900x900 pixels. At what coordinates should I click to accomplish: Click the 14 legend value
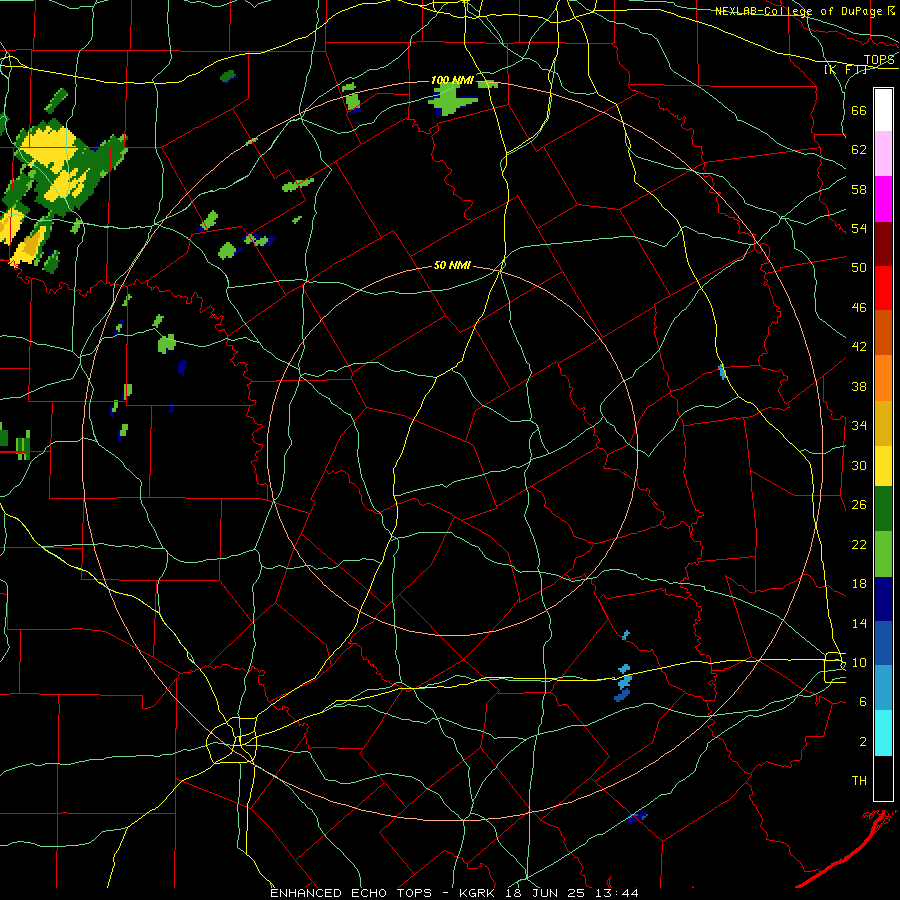(x=859, y=623)
